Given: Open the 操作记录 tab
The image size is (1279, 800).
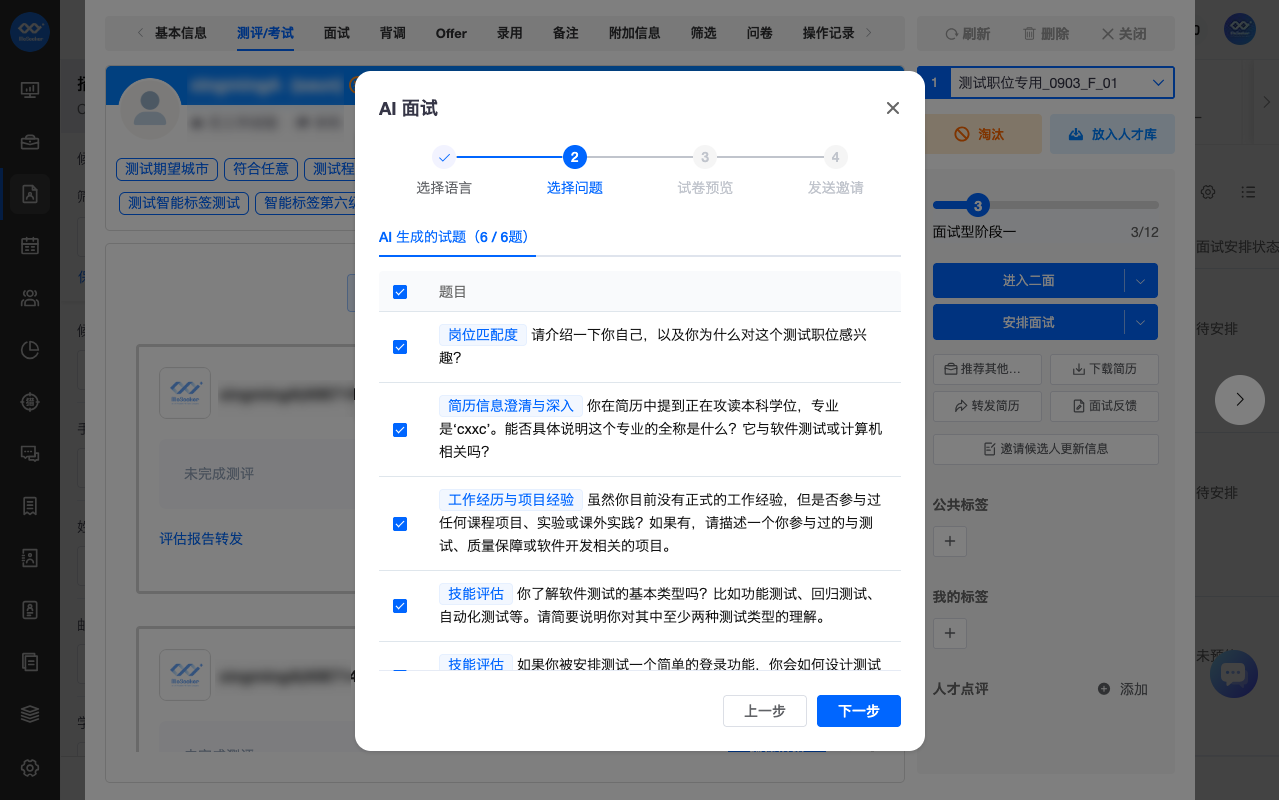Looking at the screenshot, I should click(x=829, y=33).
